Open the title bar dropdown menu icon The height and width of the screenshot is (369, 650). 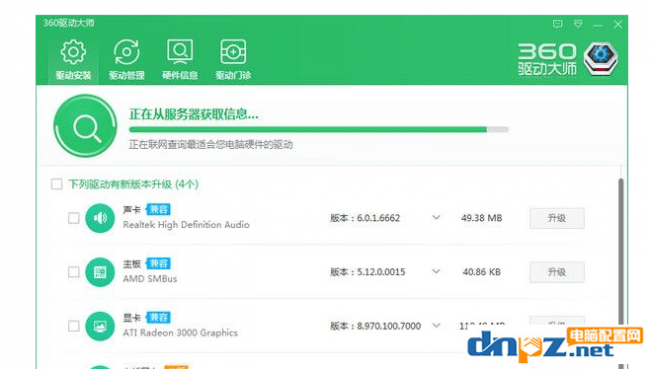coord(578,24)
